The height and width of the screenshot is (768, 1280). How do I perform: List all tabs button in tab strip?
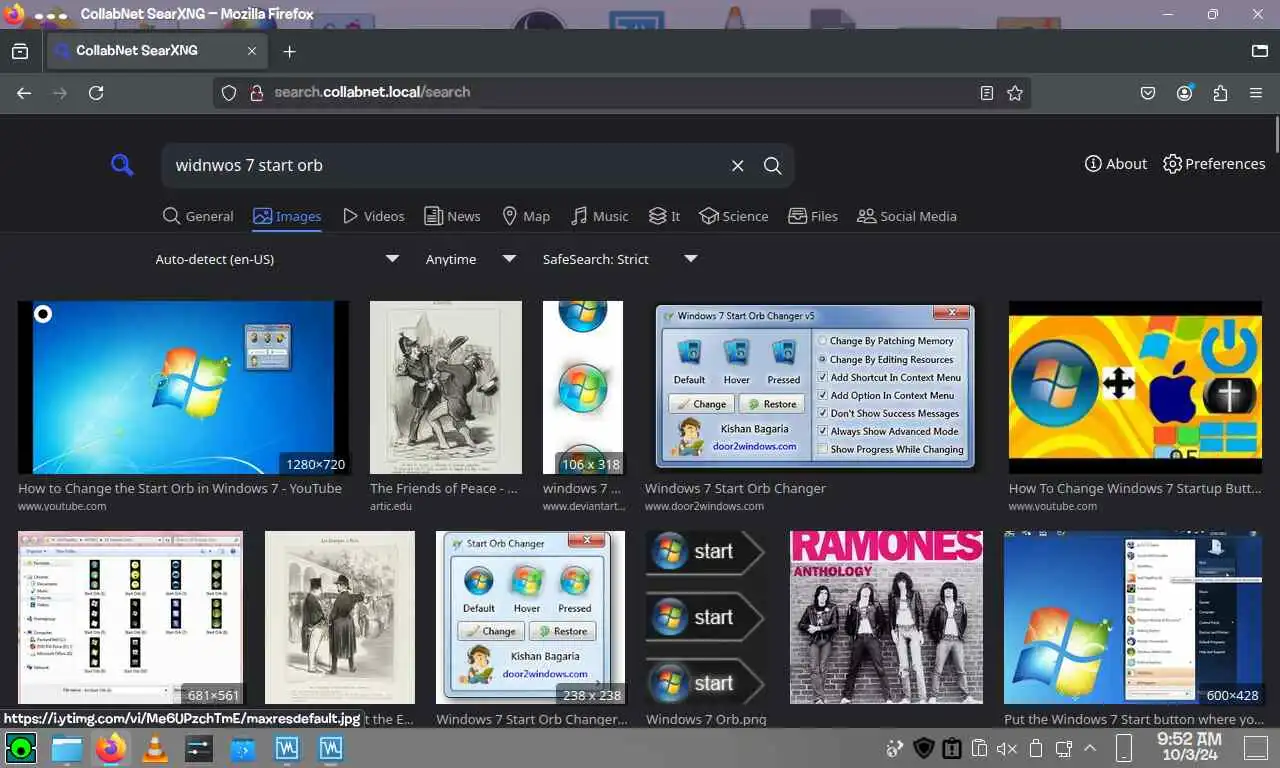pyautogui.click(x=1260, y=51)
